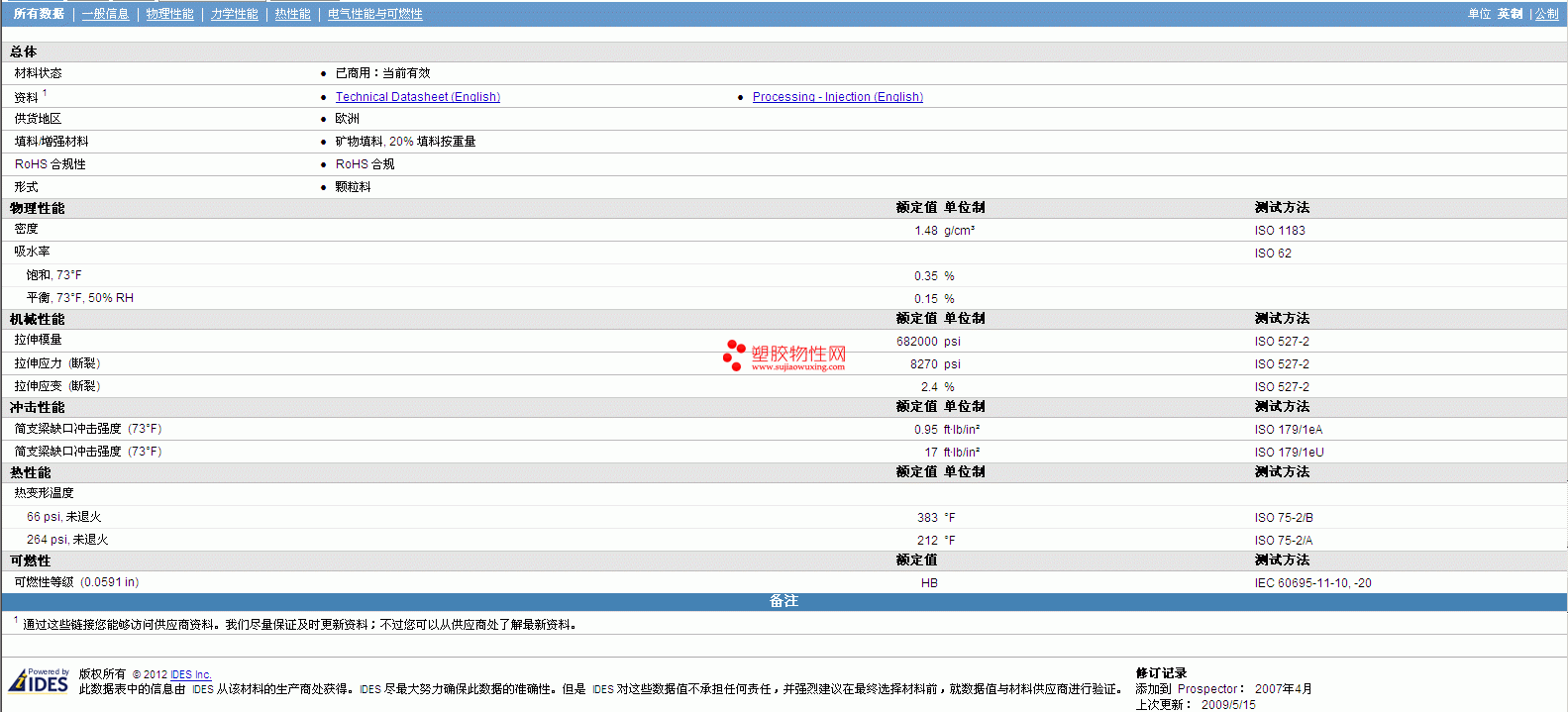Click the revision date 2007年4月
The width and height of the screenshot is (1568, 712).
tap(1283, 689)
